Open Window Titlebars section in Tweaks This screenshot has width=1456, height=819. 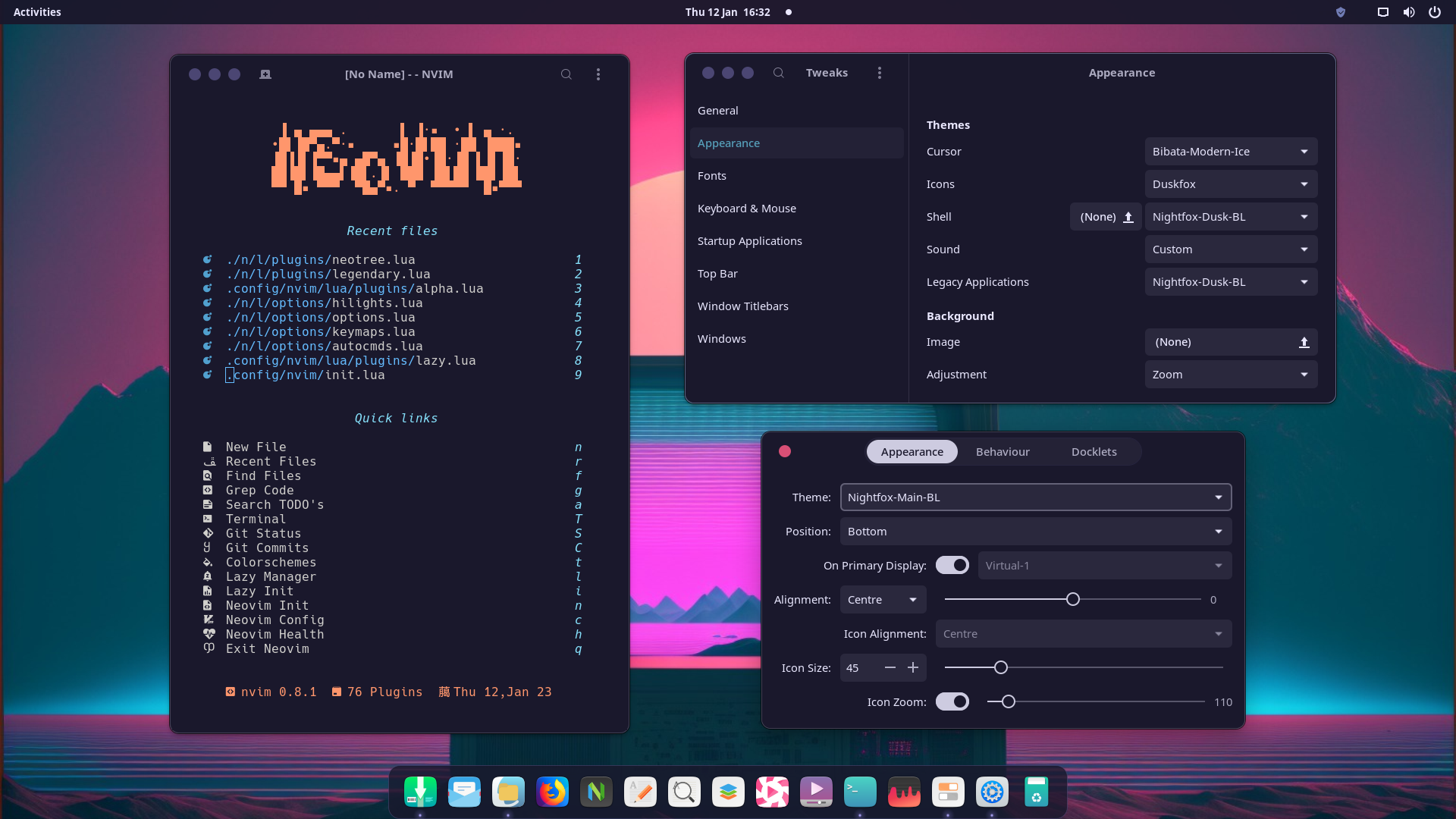pyautogui.click(x=796, y=306)
